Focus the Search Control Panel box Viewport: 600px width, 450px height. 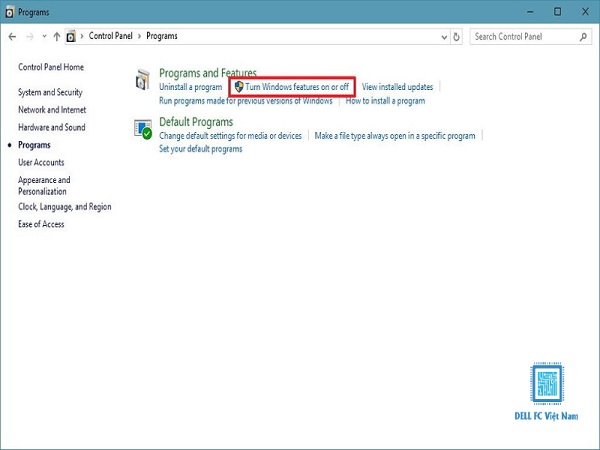pyautogui.click(x=530, y=37)
